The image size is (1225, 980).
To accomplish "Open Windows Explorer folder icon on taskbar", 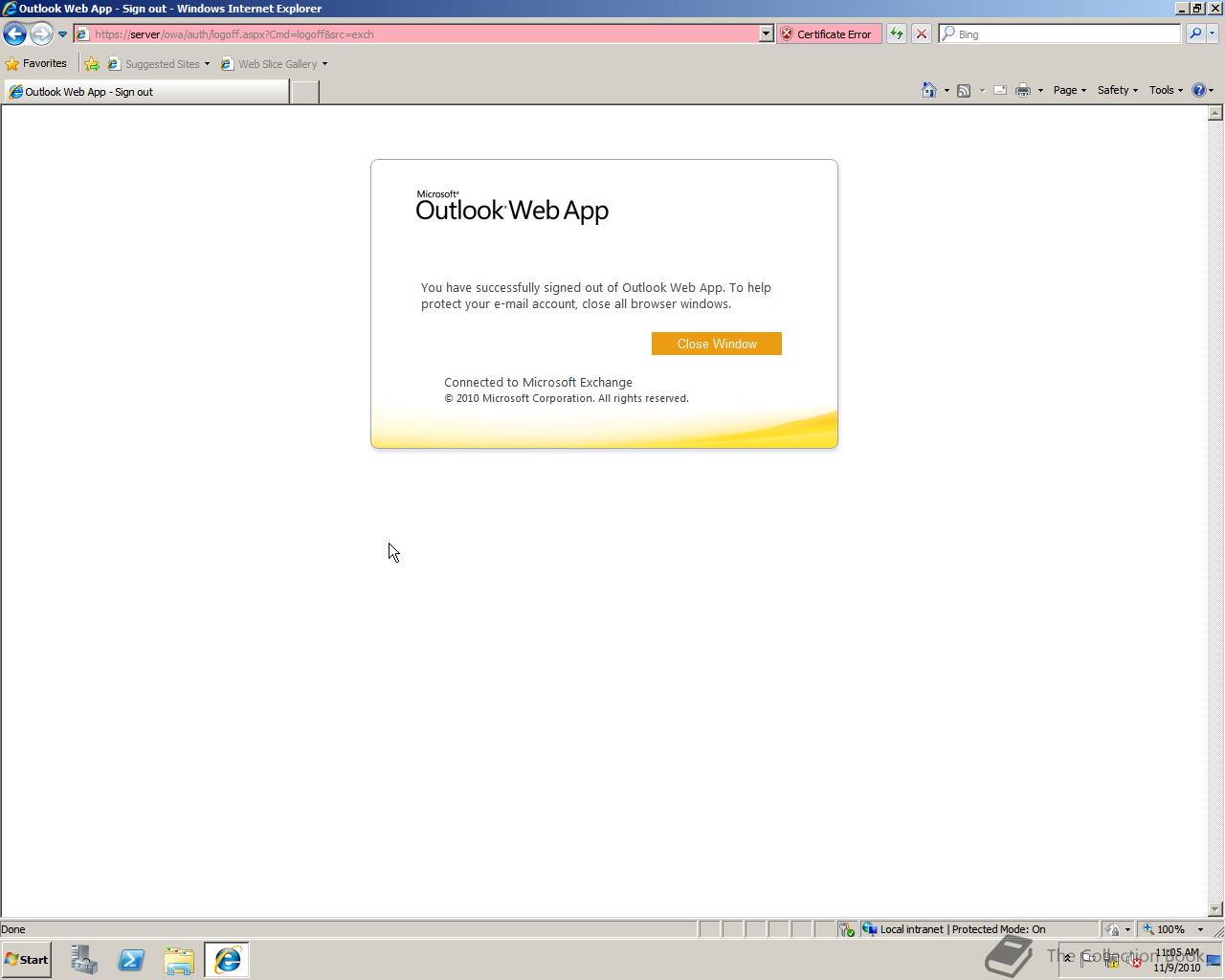I will [x=179, y=960].
